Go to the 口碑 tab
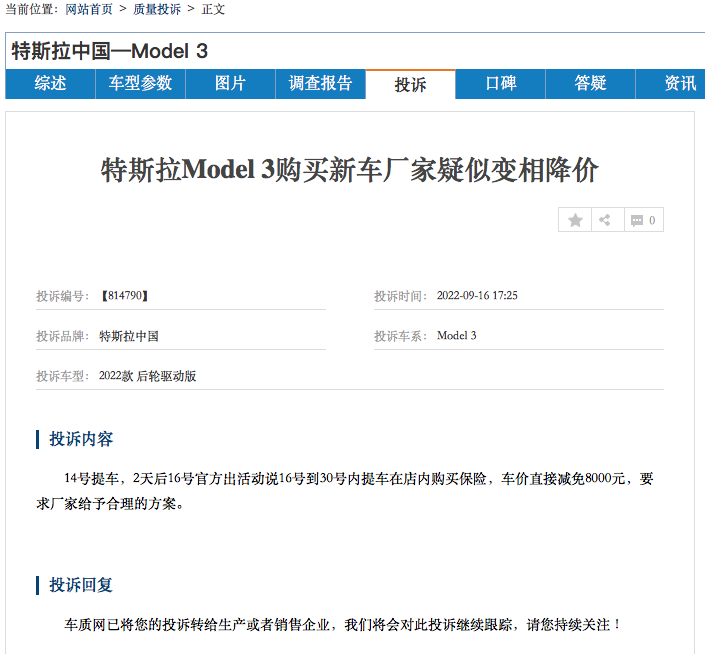Image resolution: width=705 pixels, height=654 pixels. click(x=500, y=84)
